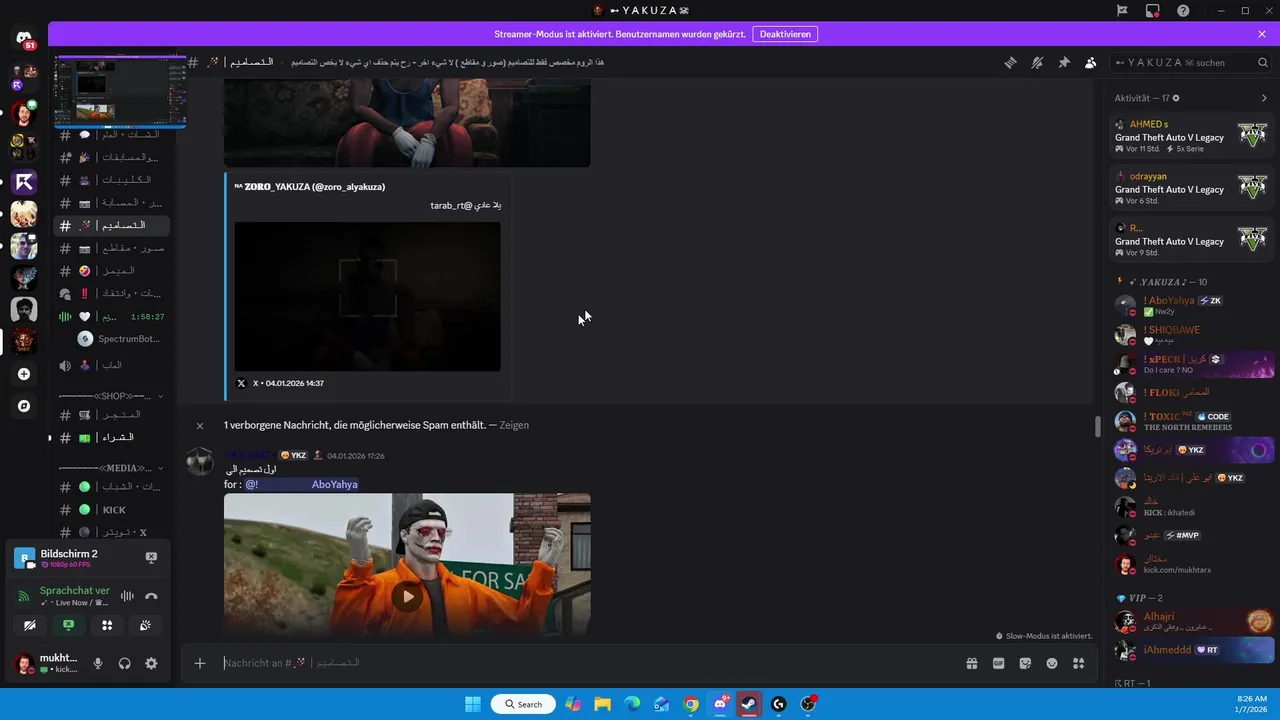This screenshot has width=1280, height=720.
Task: Click the stream preview thumbnail overlay
Action: pos(120,92)
